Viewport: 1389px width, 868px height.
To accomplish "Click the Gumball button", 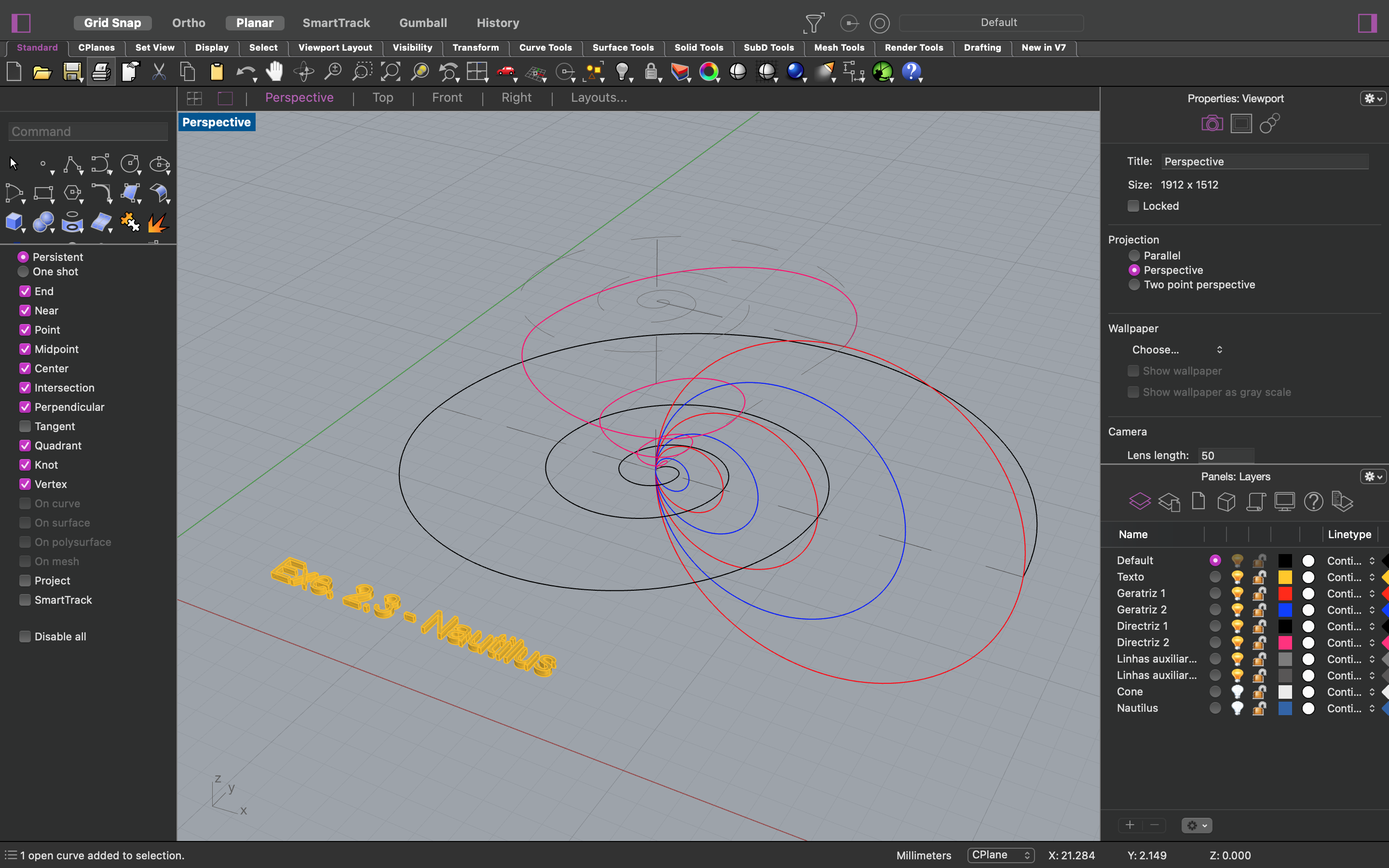I will point(423,23).
